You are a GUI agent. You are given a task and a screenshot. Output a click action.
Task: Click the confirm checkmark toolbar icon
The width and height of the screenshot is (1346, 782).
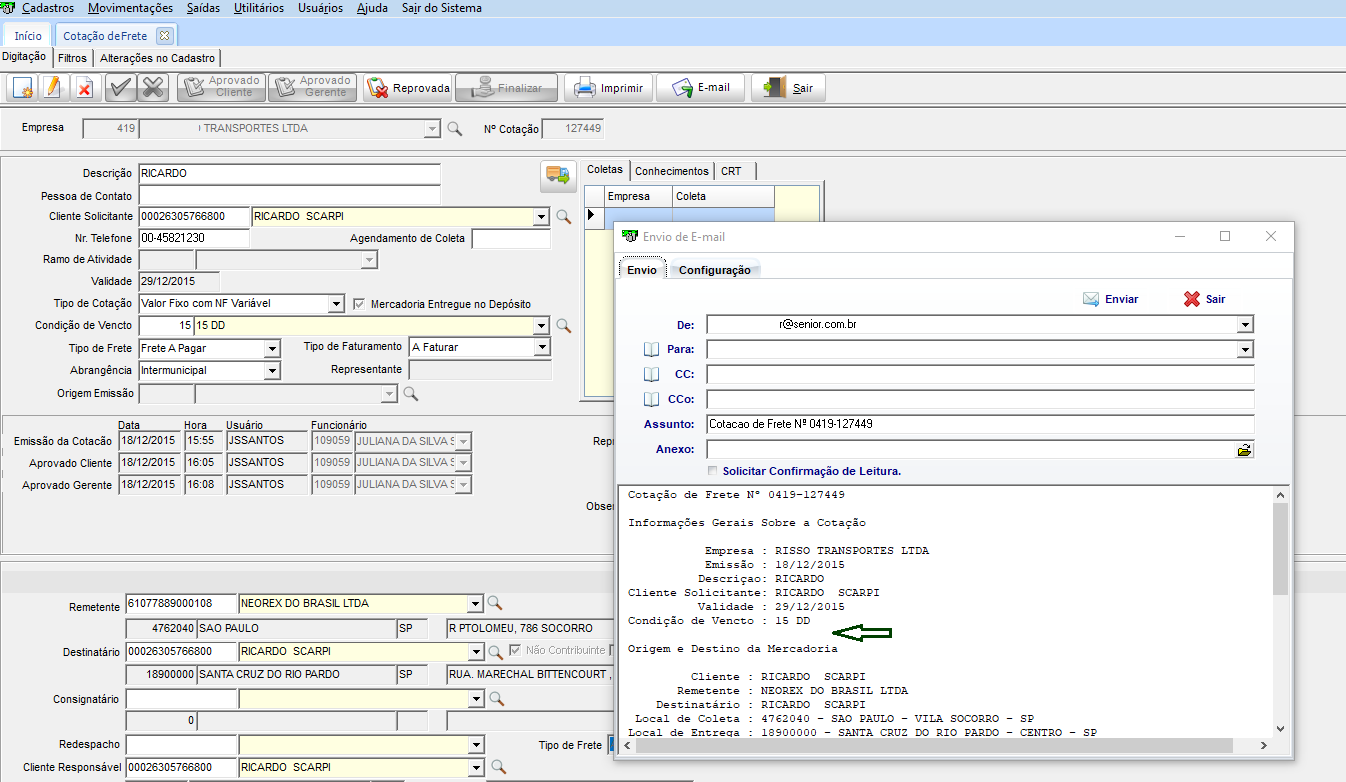coord(120,88)
